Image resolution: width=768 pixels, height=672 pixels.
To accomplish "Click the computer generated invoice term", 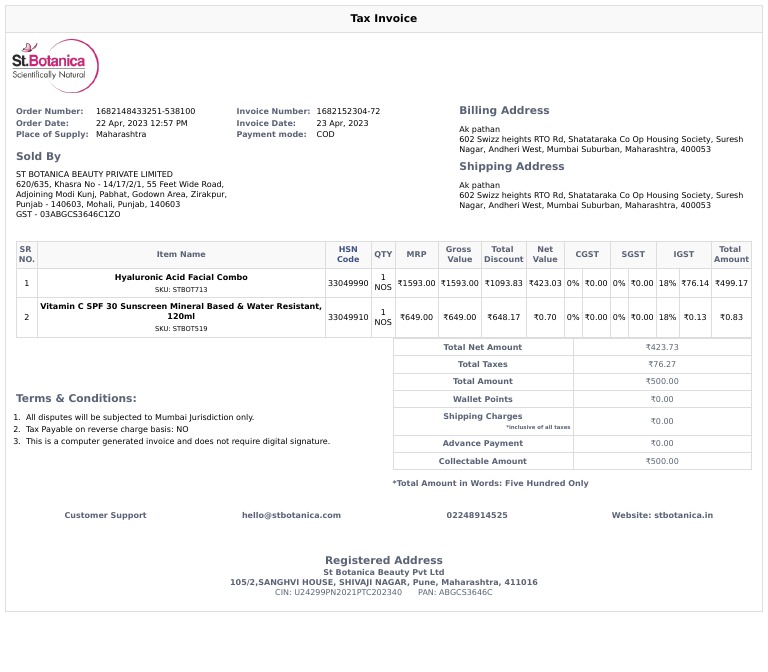I will click(x=178, y=441).
